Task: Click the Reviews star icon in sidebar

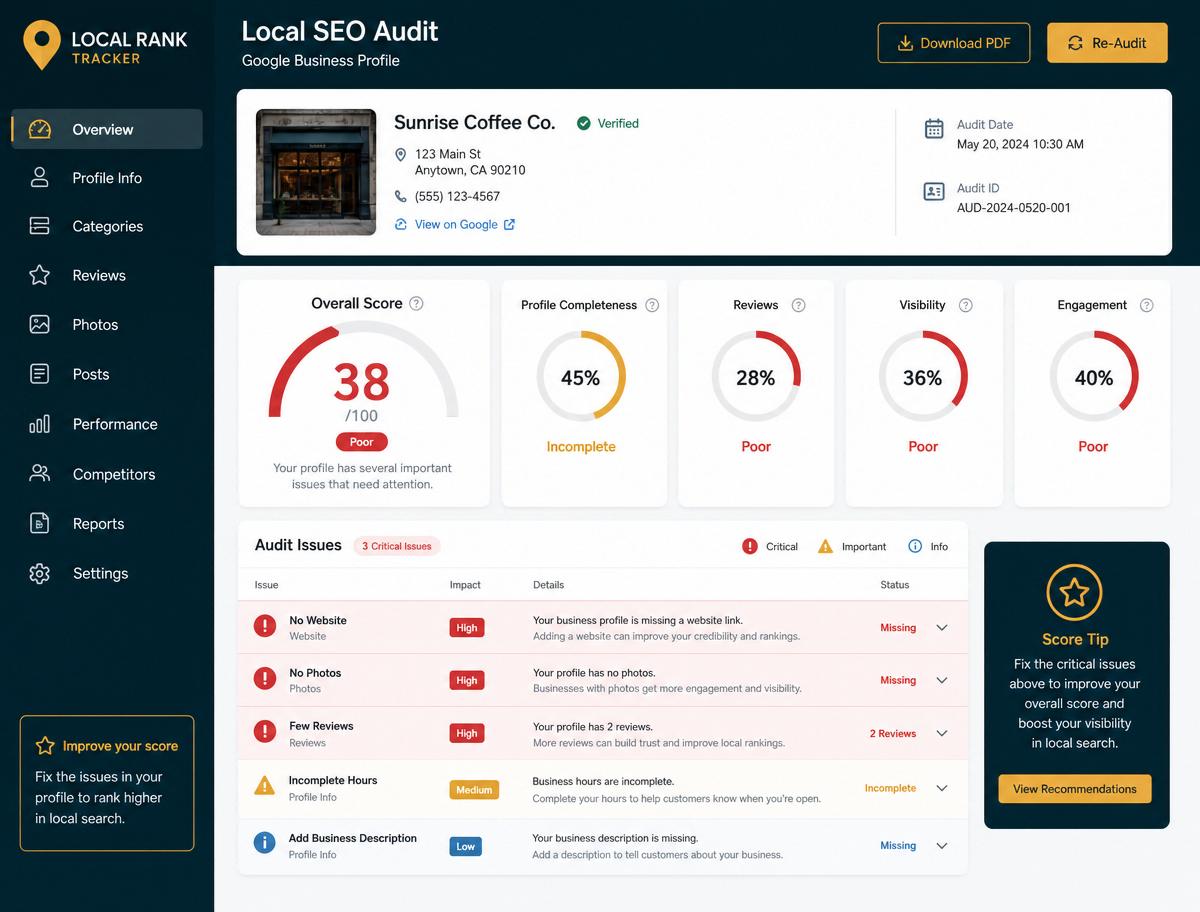Action: (39, 275)
